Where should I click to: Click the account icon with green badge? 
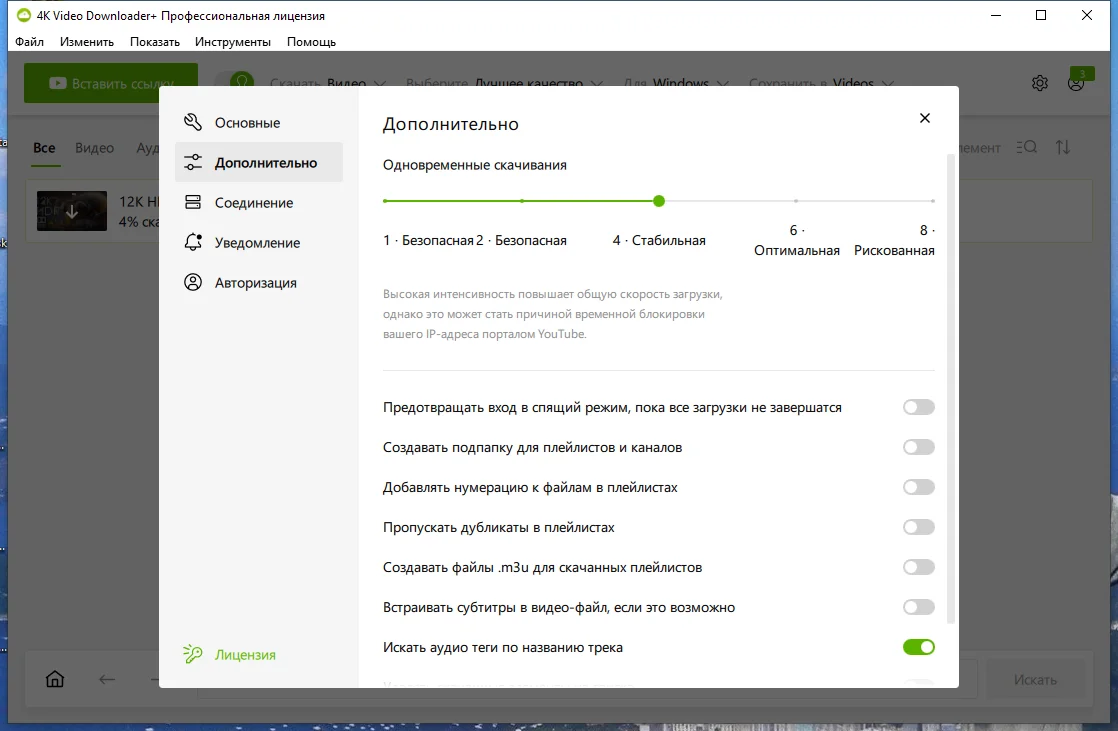pos(1077,83)
